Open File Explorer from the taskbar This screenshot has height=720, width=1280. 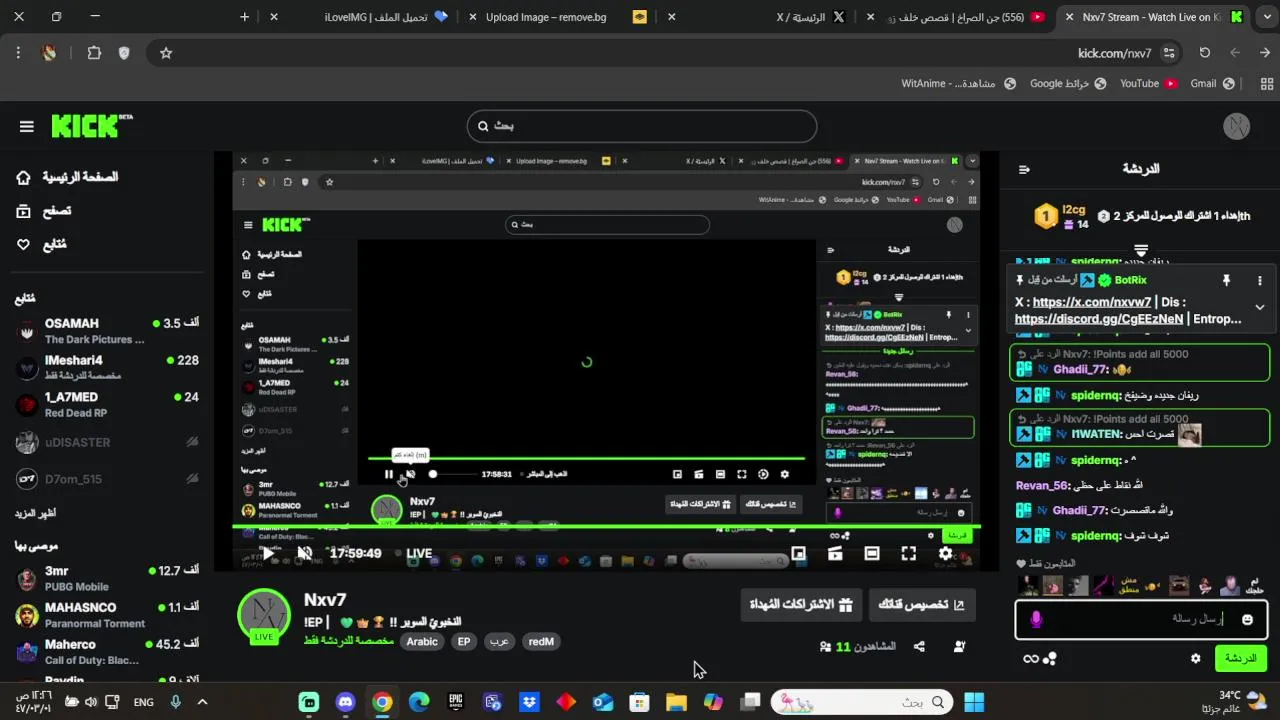pyautogui.click(x=676, y=702)
